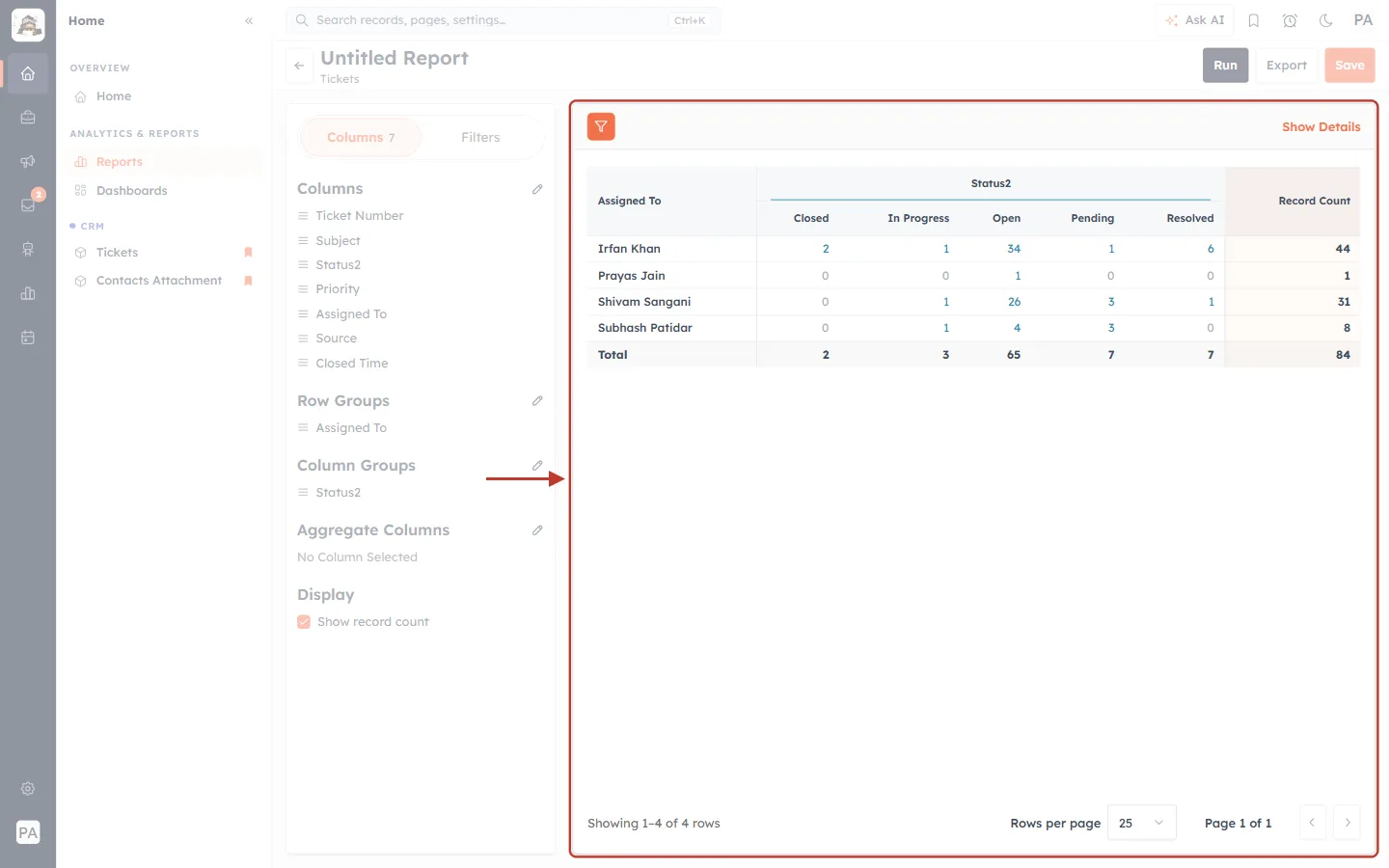Open the calendar icon in left rail
The height and width of the screenshot is (868, 1389).
coord(28,338)
